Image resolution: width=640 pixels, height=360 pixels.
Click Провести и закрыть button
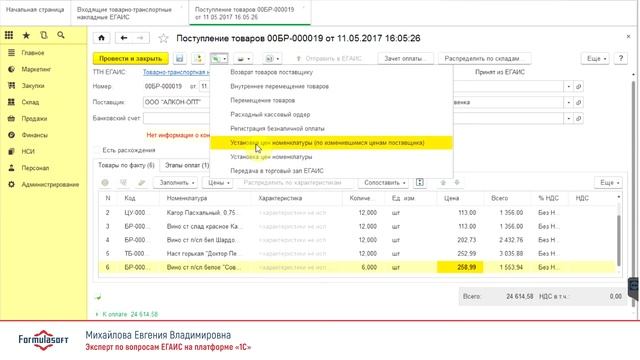[x=131, y=59]
